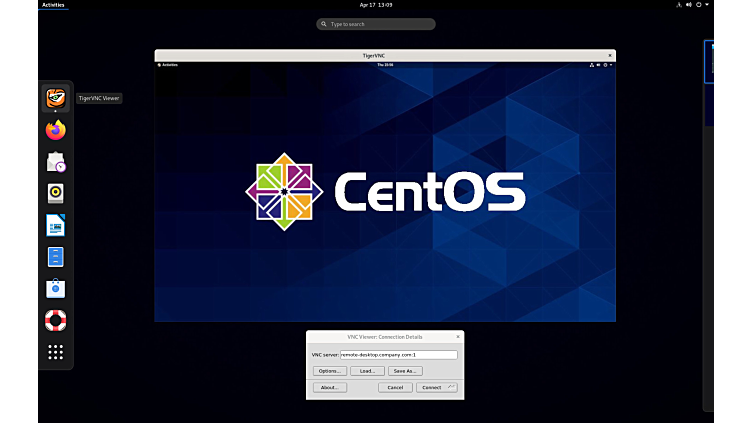Open the Rhythmbox music player icon

[x=56, y=194]
